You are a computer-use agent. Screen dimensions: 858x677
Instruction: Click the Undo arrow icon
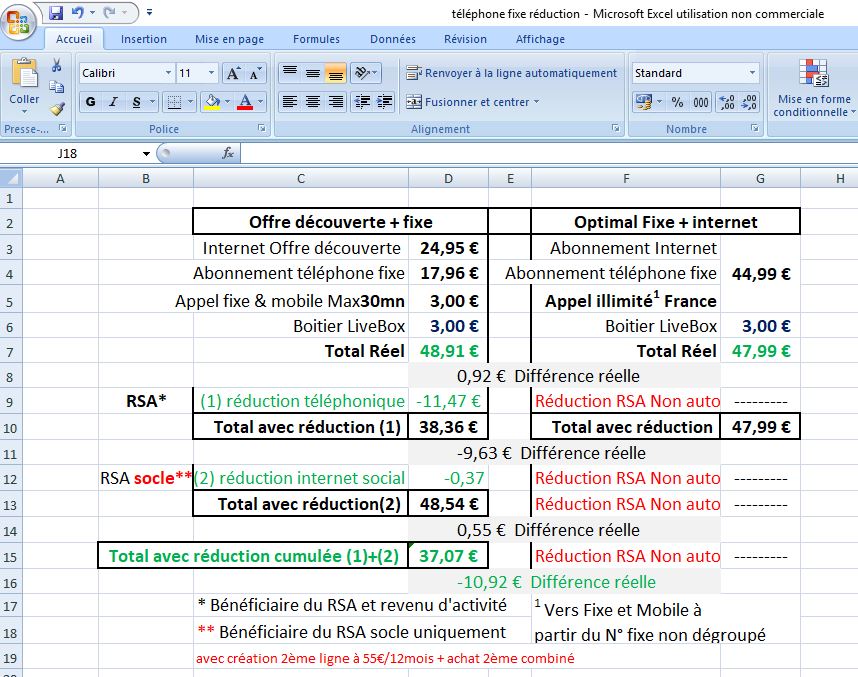[78, 13]
